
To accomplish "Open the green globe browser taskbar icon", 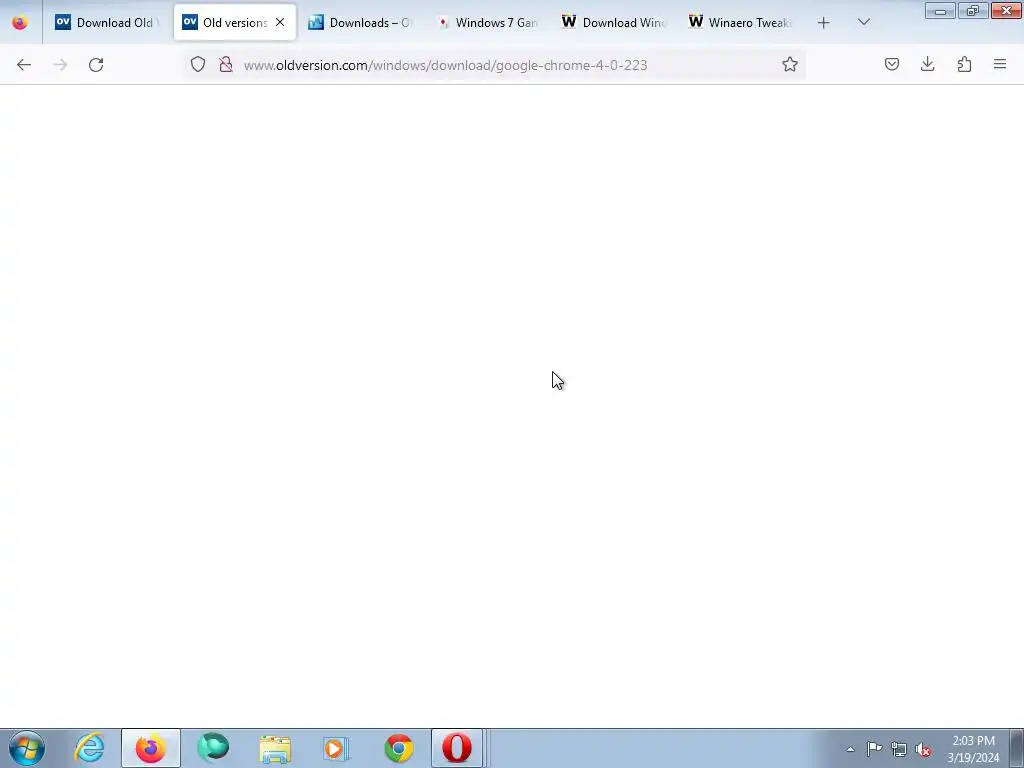I will tap(213, 748).
